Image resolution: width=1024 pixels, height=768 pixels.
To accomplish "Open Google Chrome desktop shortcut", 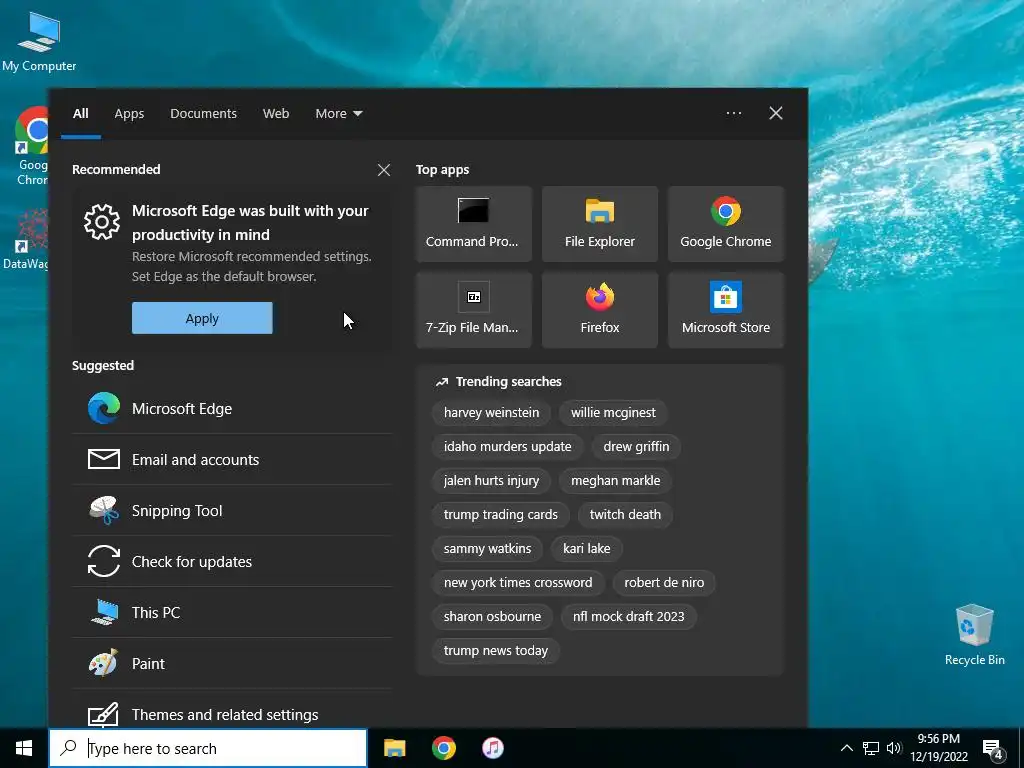I will click(31, 146).
